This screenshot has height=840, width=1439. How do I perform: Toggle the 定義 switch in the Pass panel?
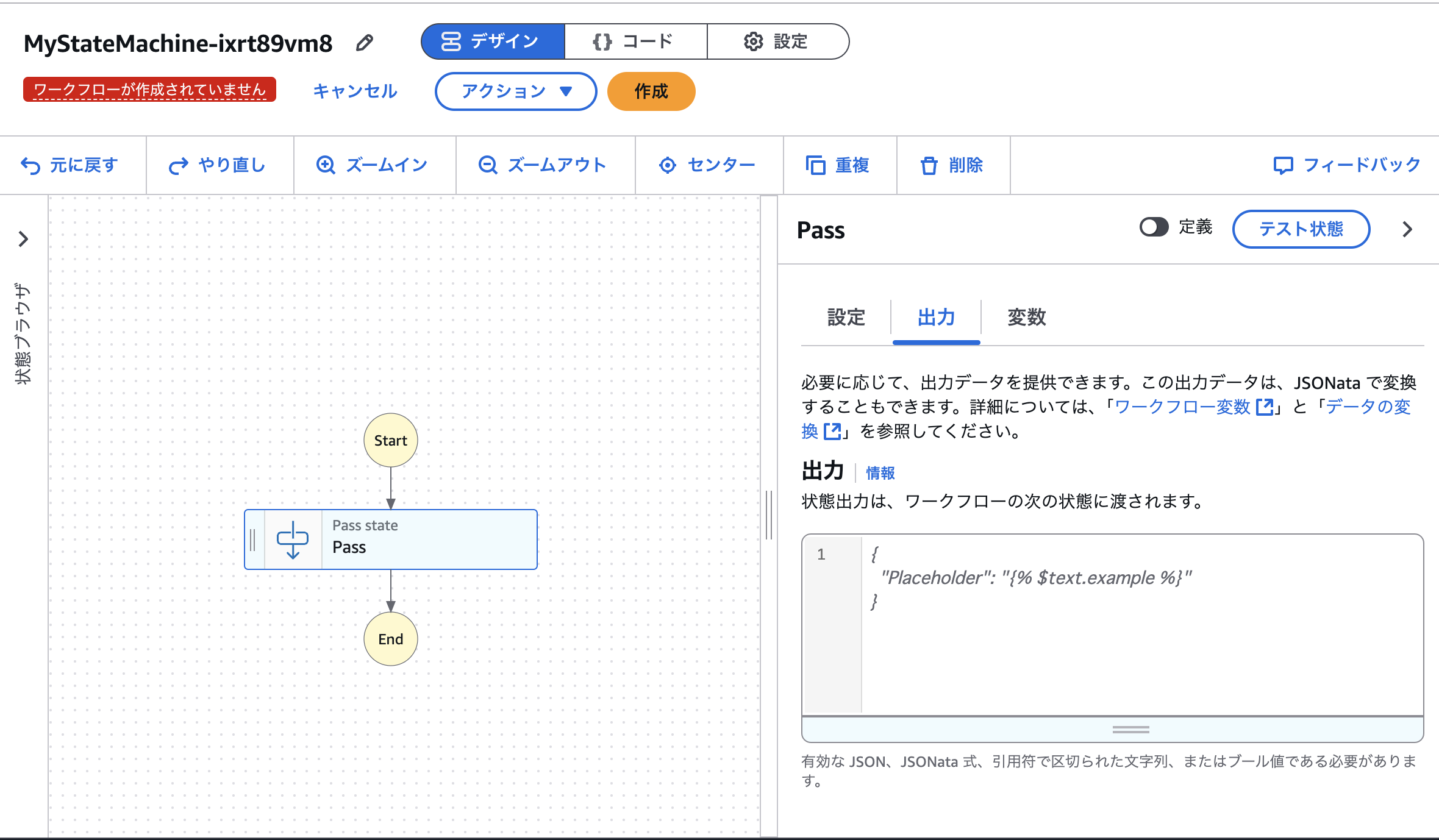[x=1154, y=227]
